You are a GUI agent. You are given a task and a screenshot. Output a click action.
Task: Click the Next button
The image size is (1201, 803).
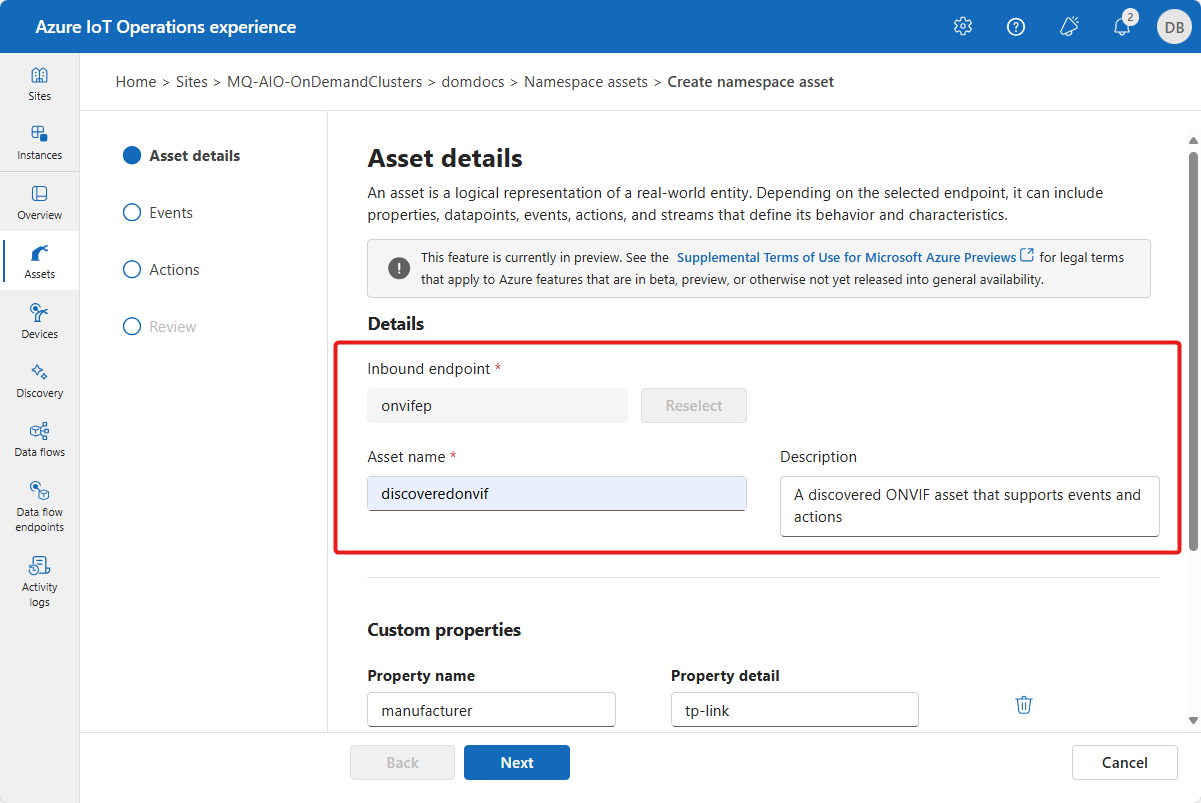[x=517, y=762]
